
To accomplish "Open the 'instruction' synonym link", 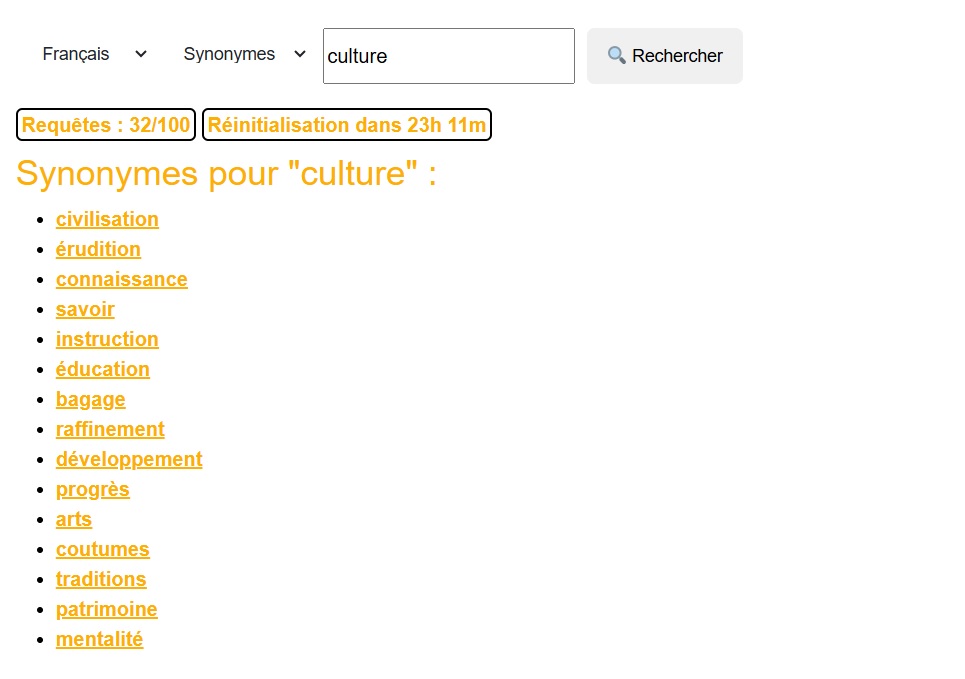I will tap(107, 339).
